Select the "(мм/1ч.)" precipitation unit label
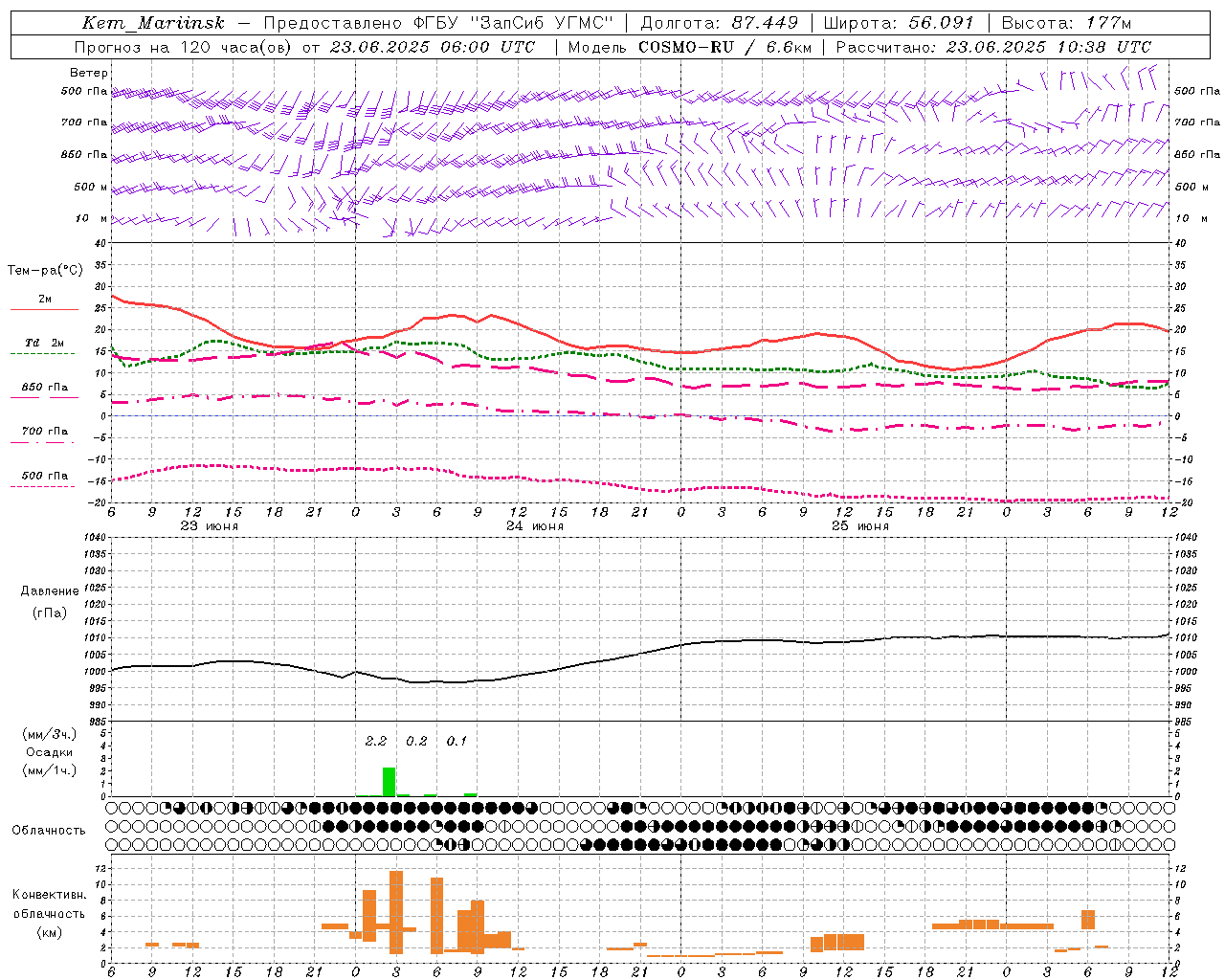This screenshot has height=980, width=1225. tap(50, 770)
